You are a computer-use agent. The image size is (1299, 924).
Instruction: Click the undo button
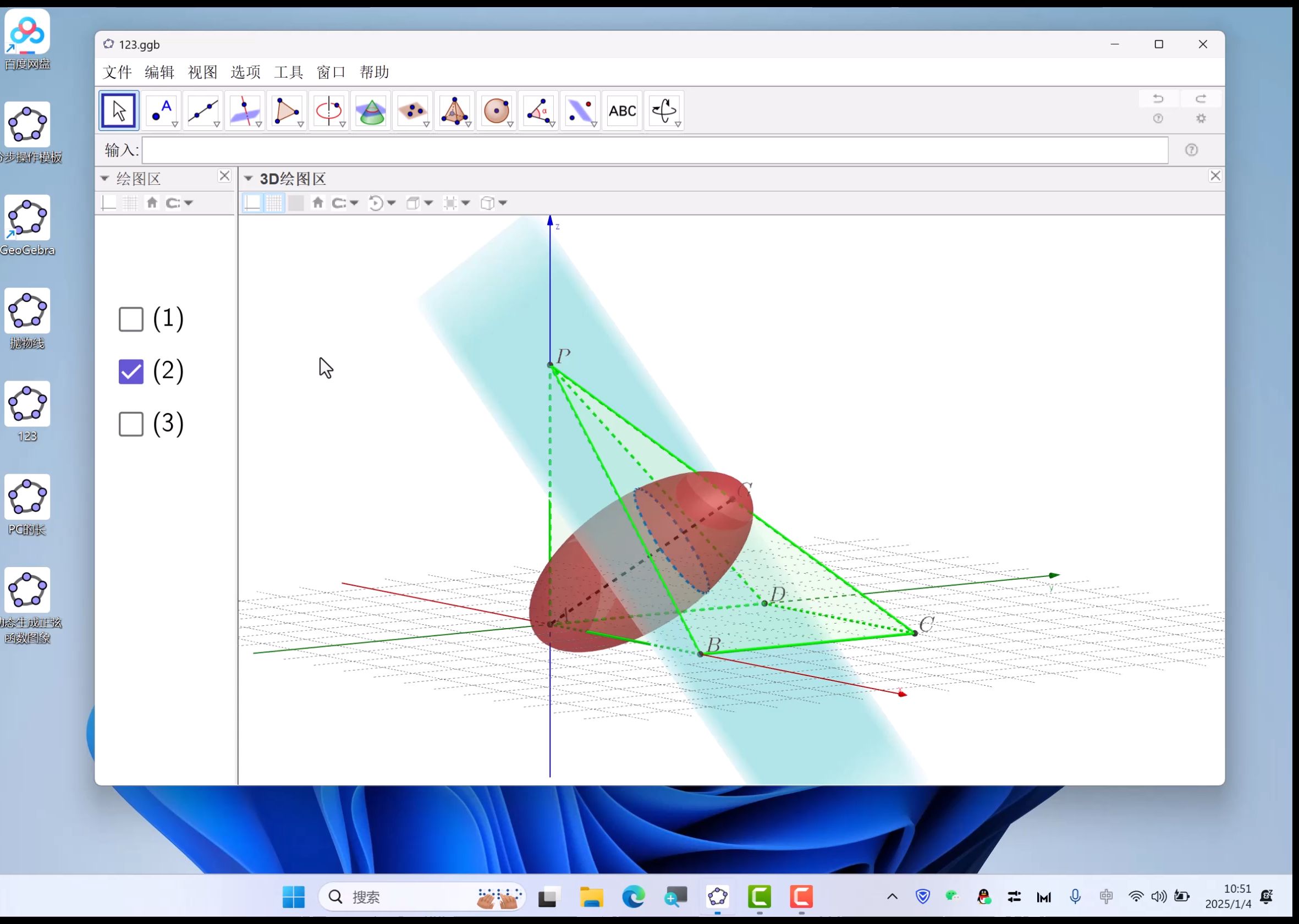(1158, 98)
